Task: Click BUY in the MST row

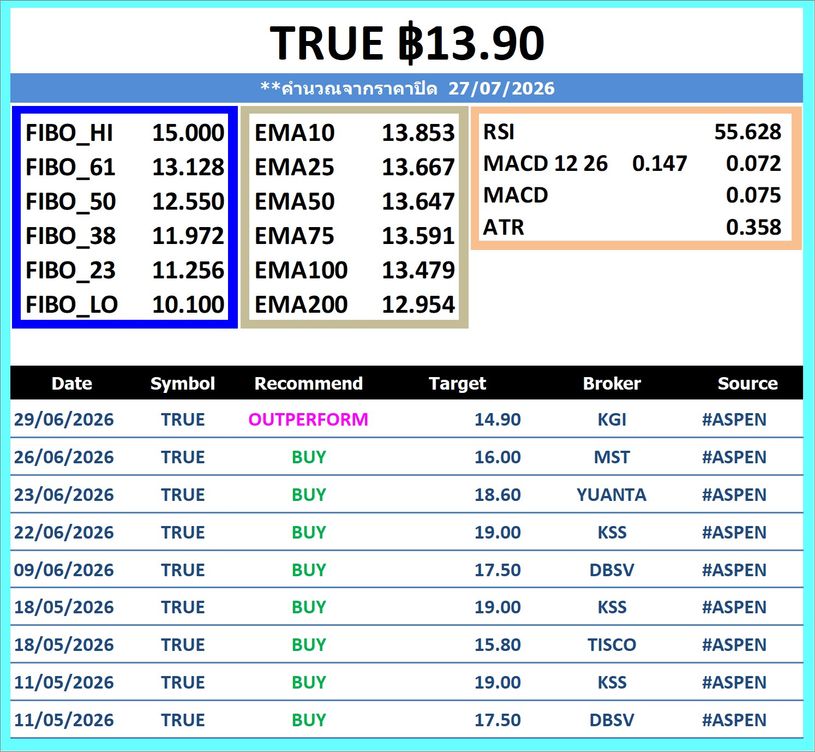Action: coord(309,457)
